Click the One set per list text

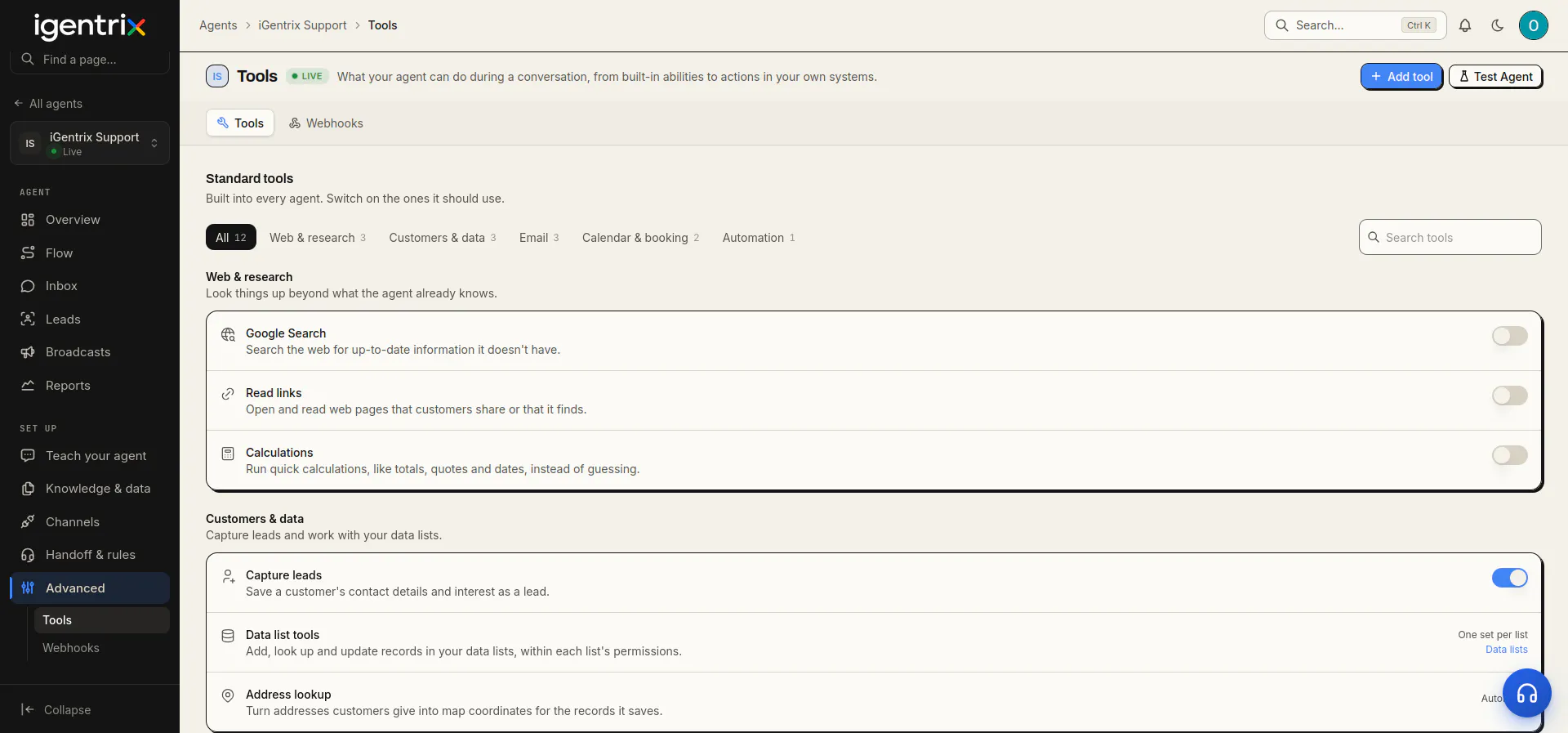(1492, 635)
